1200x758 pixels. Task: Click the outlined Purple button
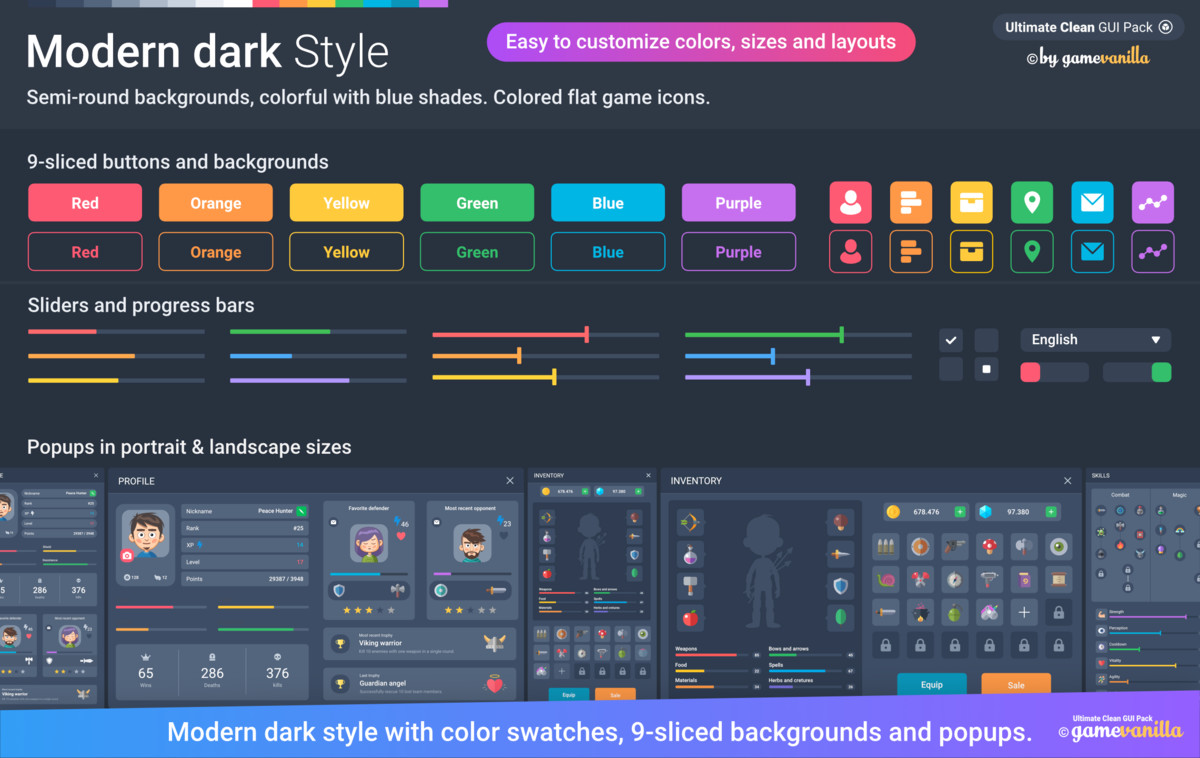(738, 252)
